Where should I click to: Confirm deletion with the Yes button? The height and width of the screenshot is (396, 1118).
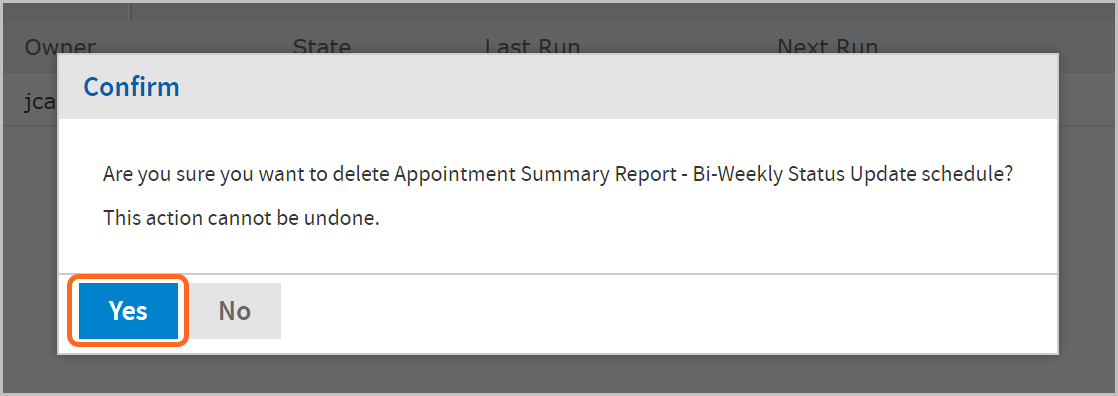pos(128,310)
